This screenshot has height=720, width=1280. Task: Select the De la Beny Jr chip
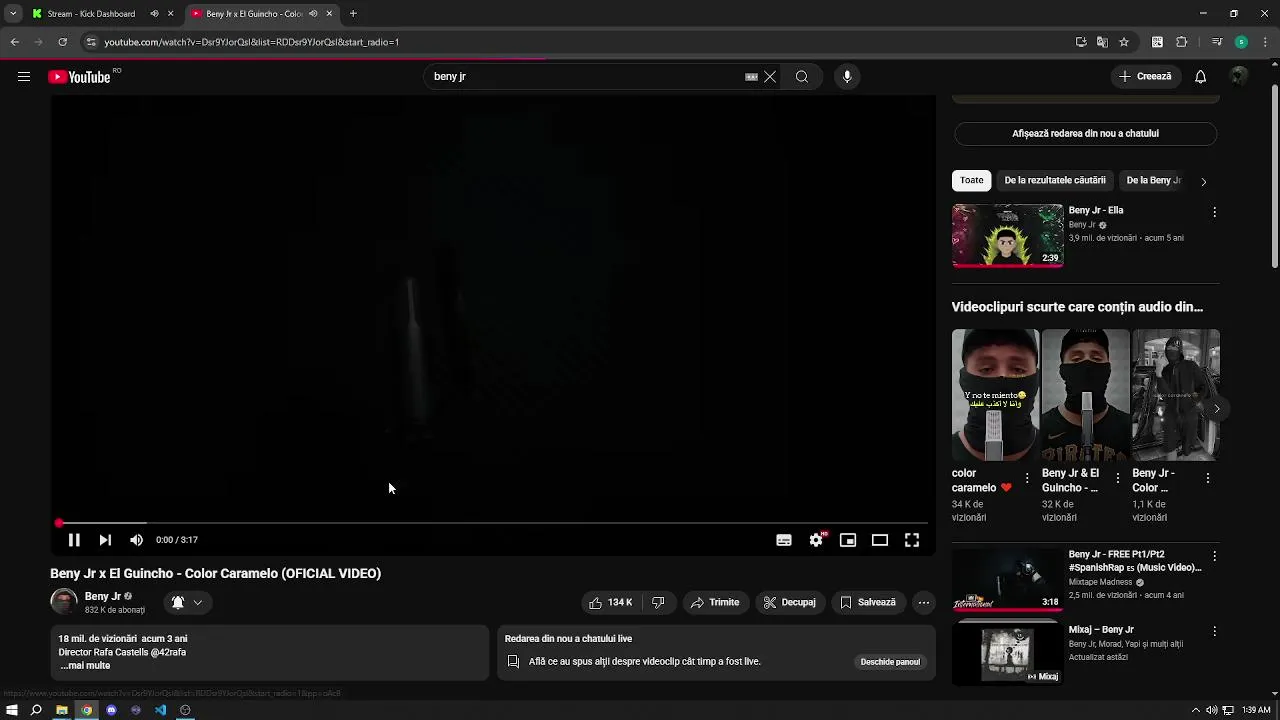pyautogui.click(x=1153, y=181)
